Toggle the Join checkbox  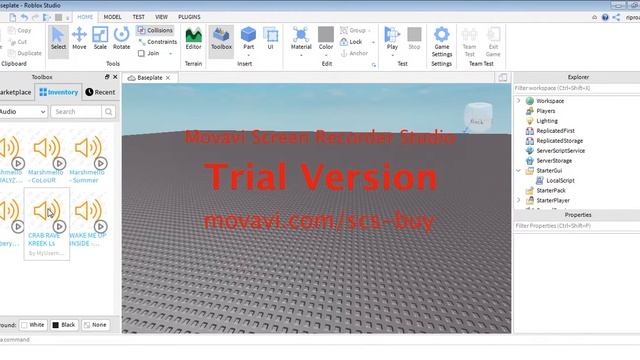[x=141, y=53]
